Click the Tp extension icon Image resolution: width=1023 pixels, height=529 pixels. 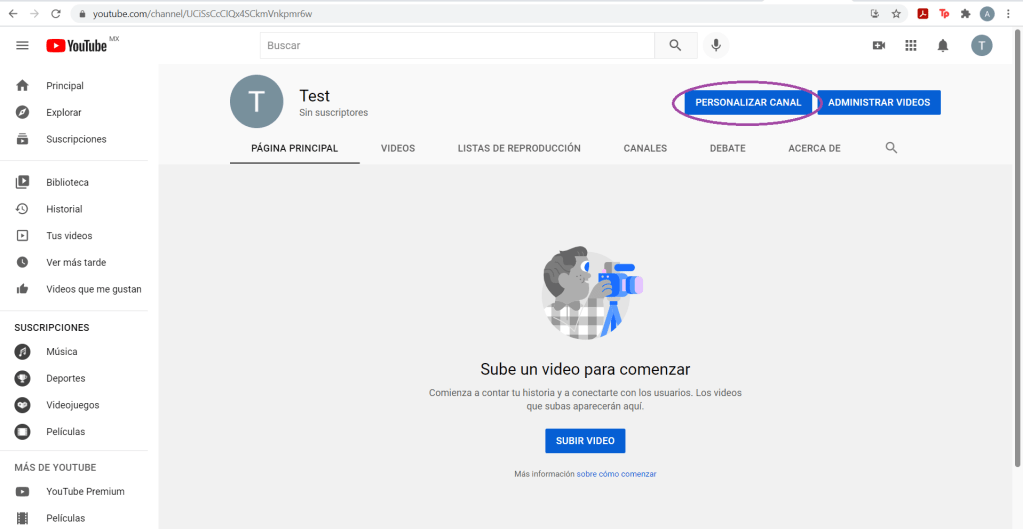[944, 14]
